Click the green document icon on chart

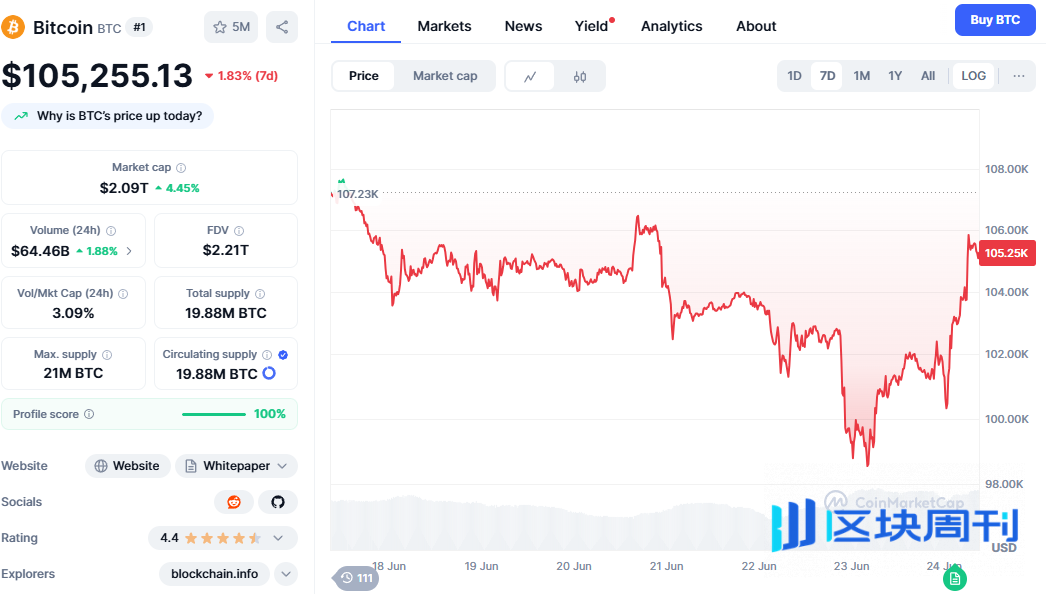[x=955, y=578]
